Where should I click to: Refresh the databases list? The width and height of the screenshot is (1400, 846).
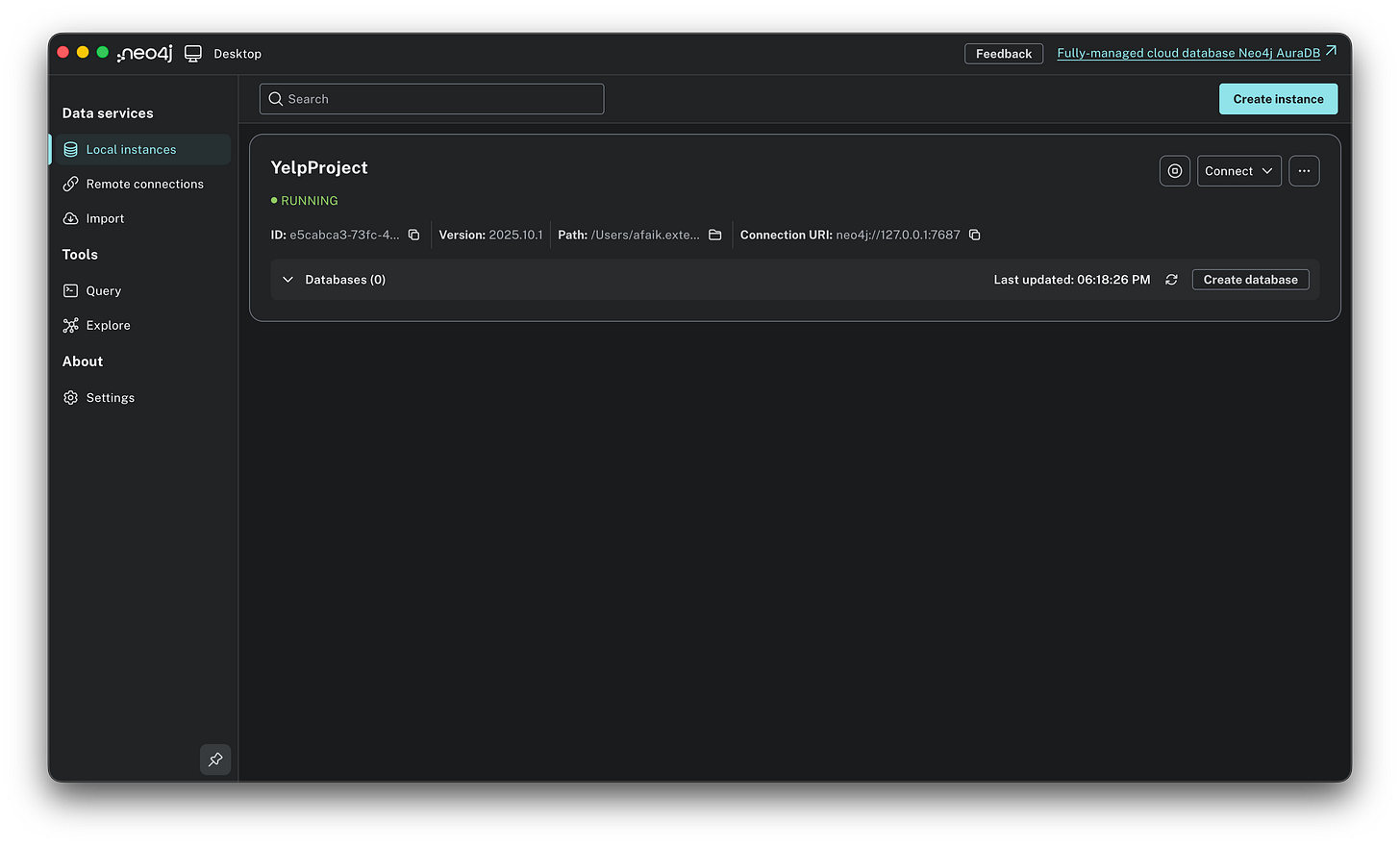click(x=1171, y=279)
